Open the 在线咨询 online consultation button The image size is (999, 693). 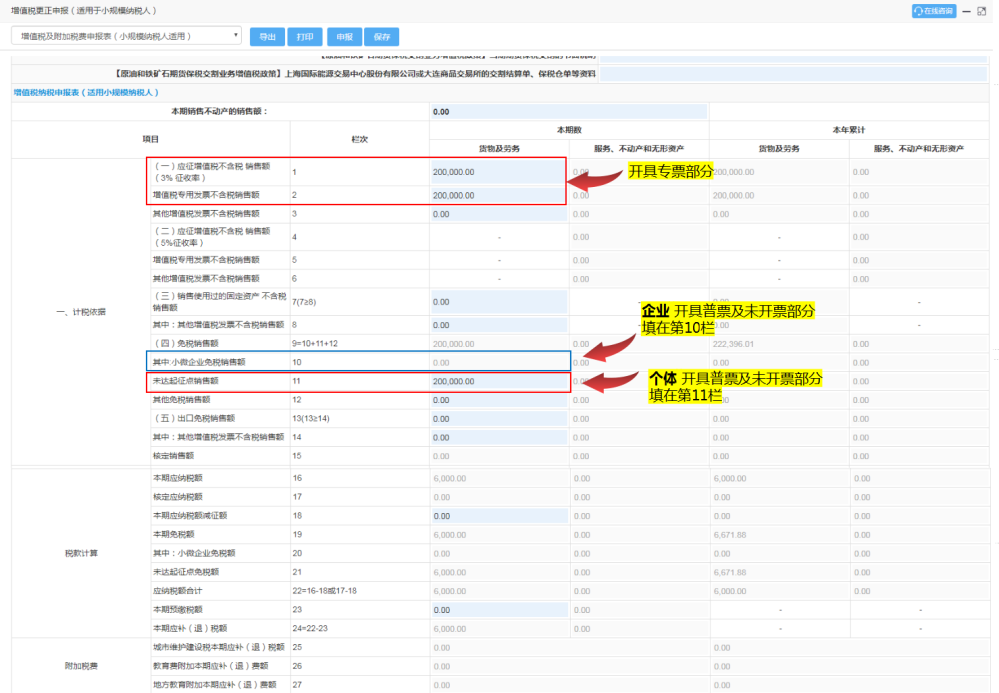pyautogui.click(x=933, y=11)
